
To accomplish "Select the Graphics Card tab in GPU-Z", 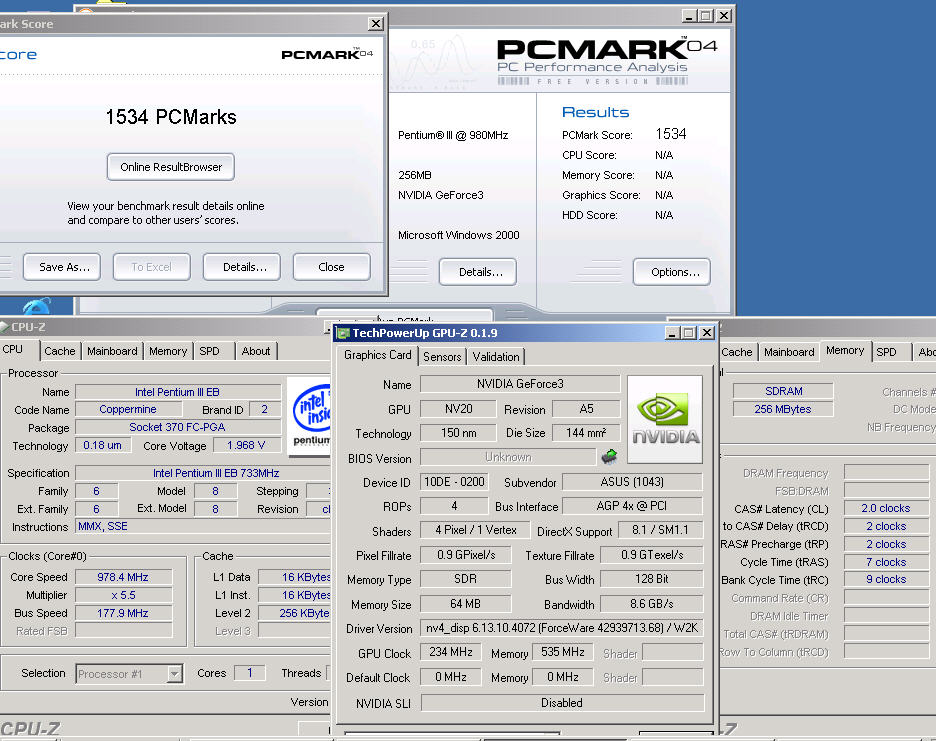I will click(x=377, y=355).
